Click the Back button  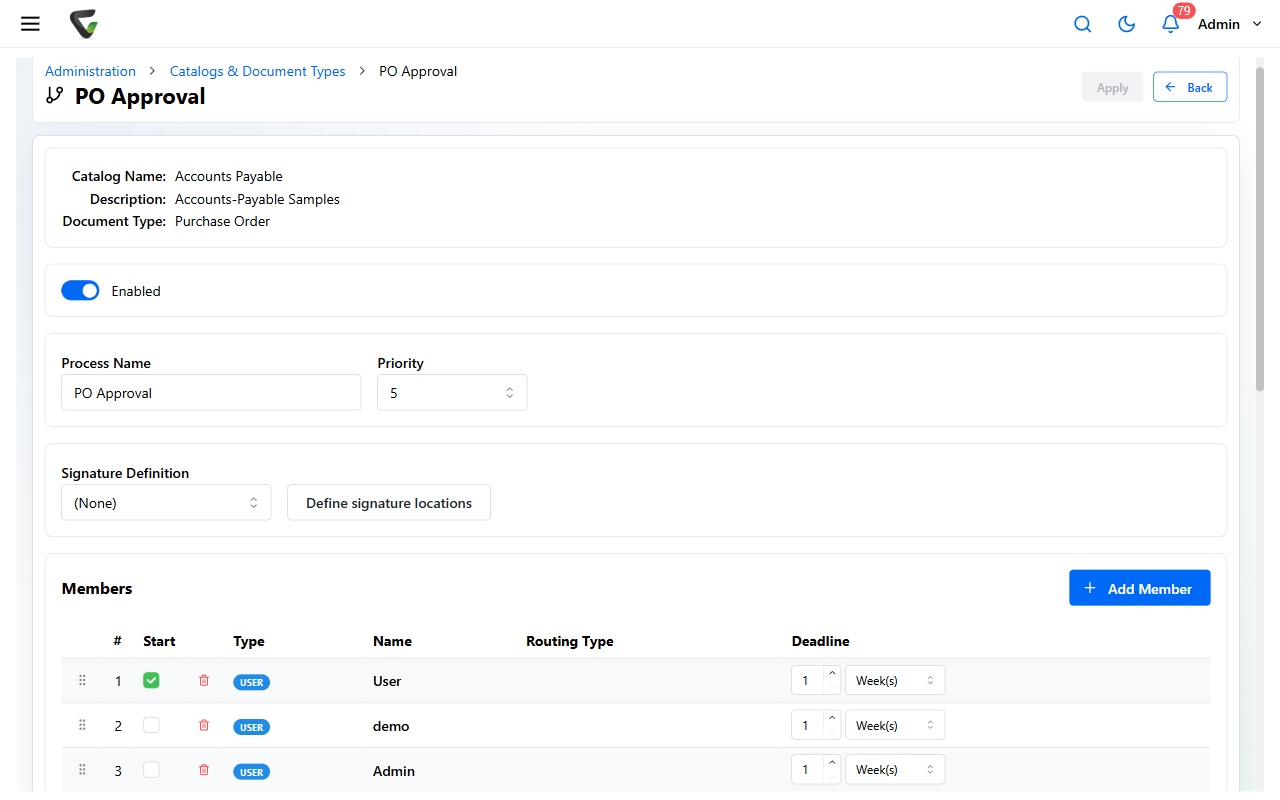(x=1190, y=87)
